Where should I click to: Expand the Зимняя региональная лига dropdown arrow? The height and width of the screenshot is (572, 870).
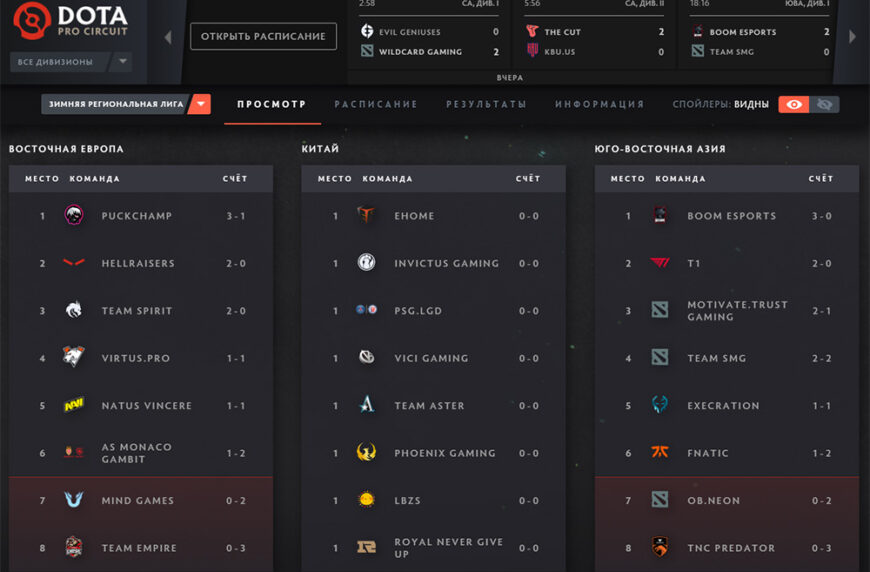click(x=201, y=104)
